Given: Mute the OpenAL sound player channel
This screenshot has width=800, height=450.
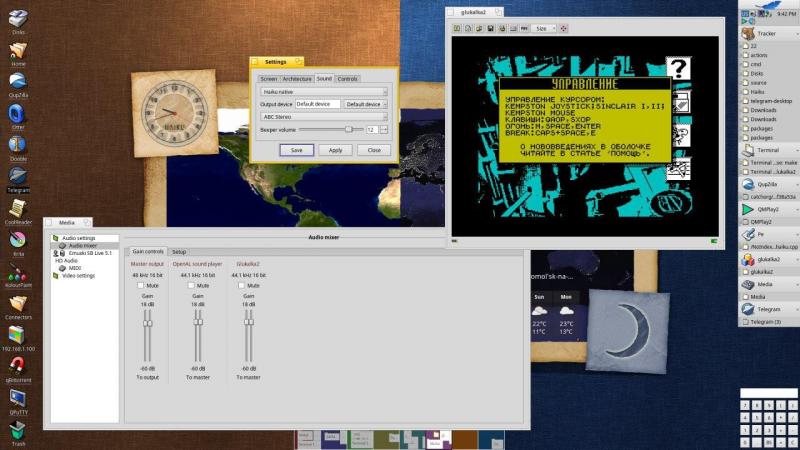Looking at the screenshot, I should (191, 285).
